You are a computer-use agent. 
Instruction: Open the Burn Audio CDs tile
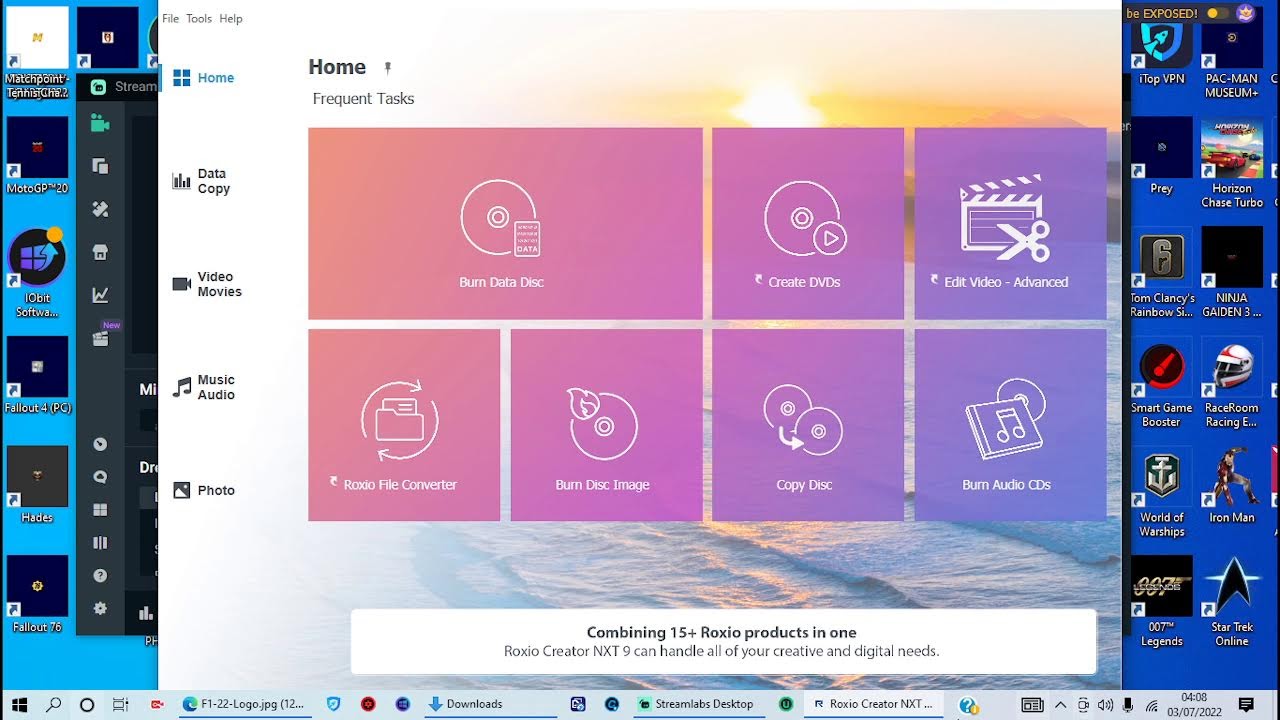point(1010,425)
